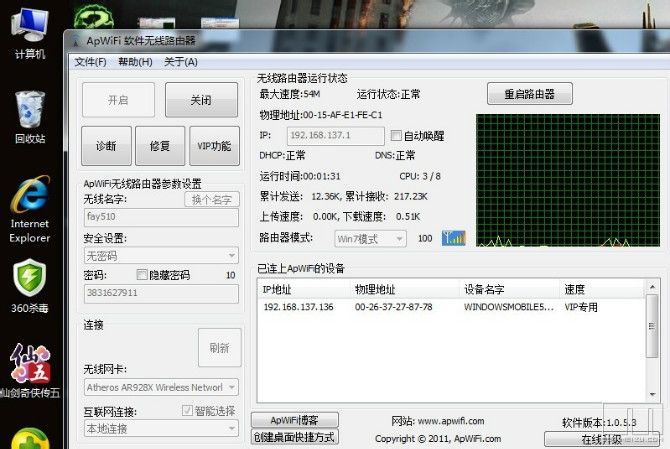670x449 pixels.
Task: Open the 360杀毒 antivirus icon
Action: pos(29,285)
